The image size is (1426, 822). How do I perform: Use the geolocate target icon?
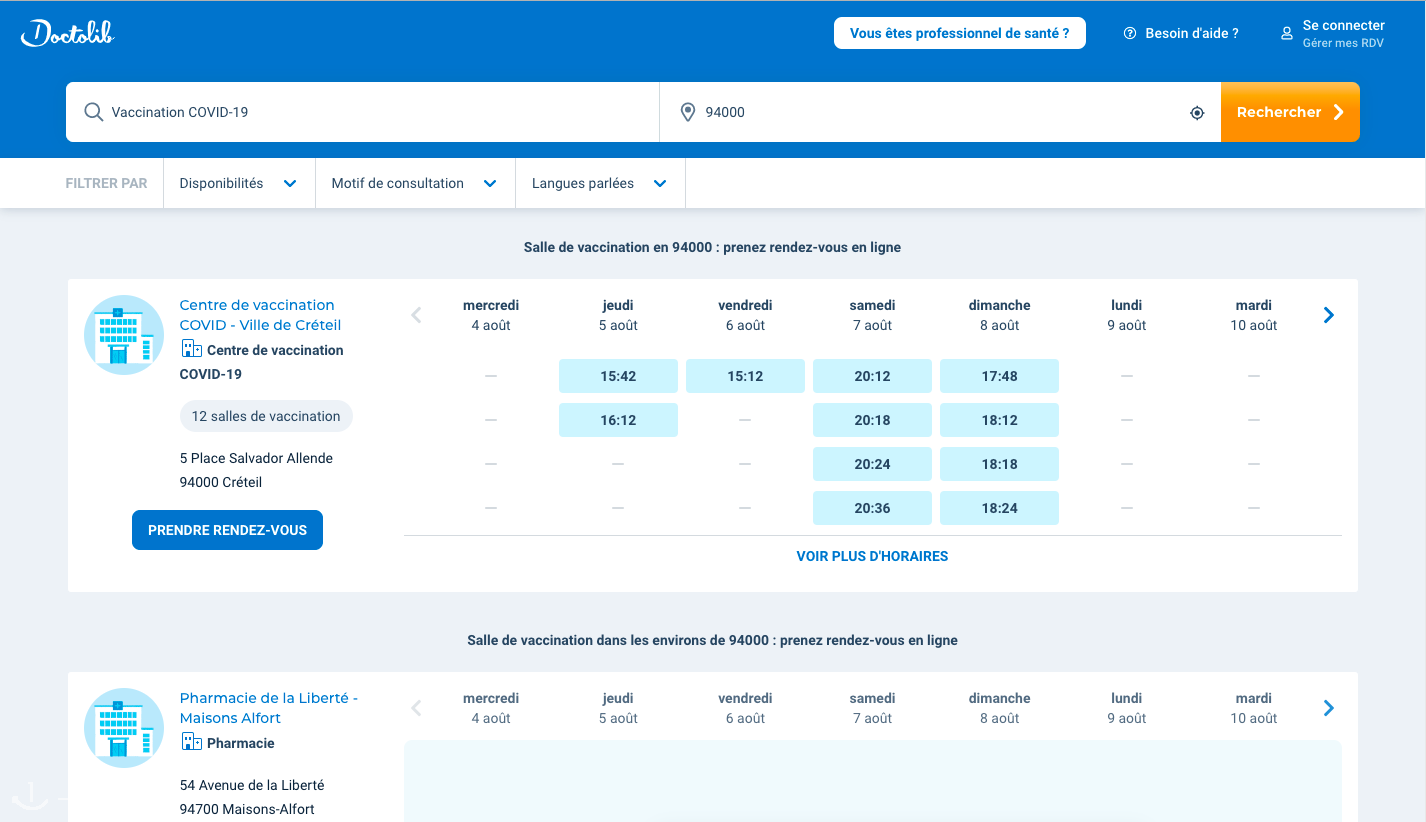point(1197,113)
